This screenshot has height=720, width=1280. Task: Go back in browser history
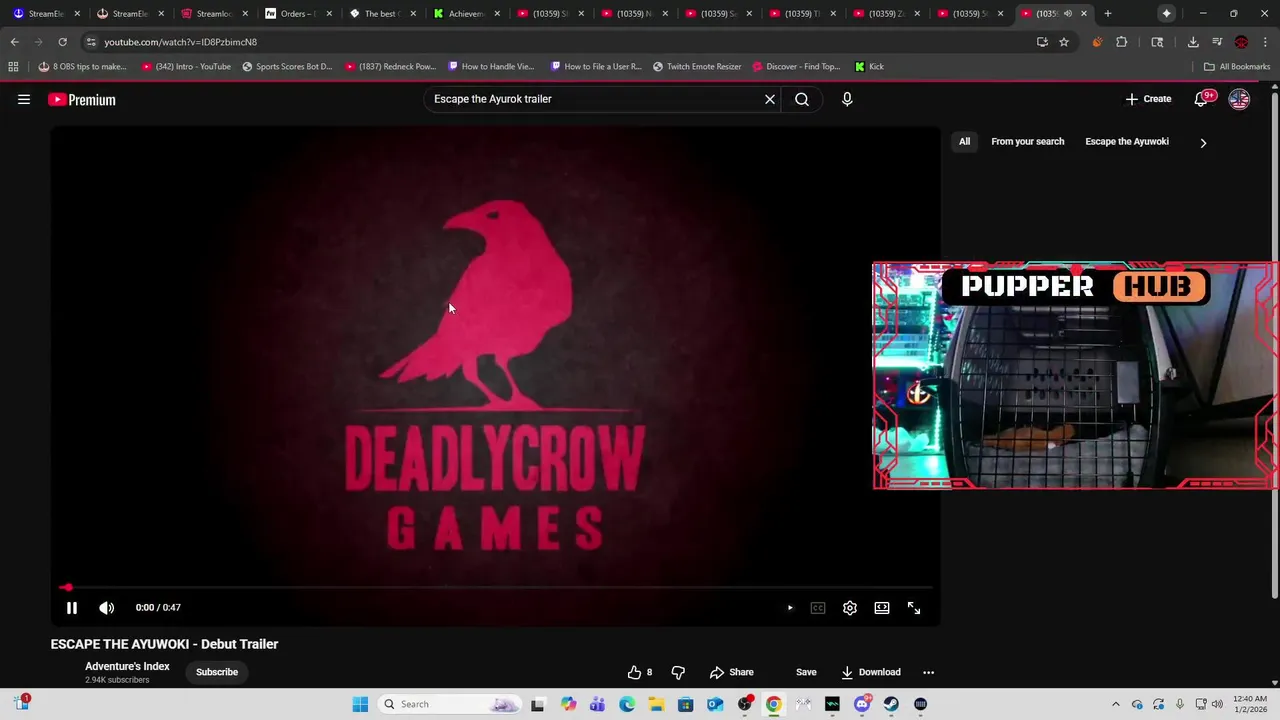(14, 42)
